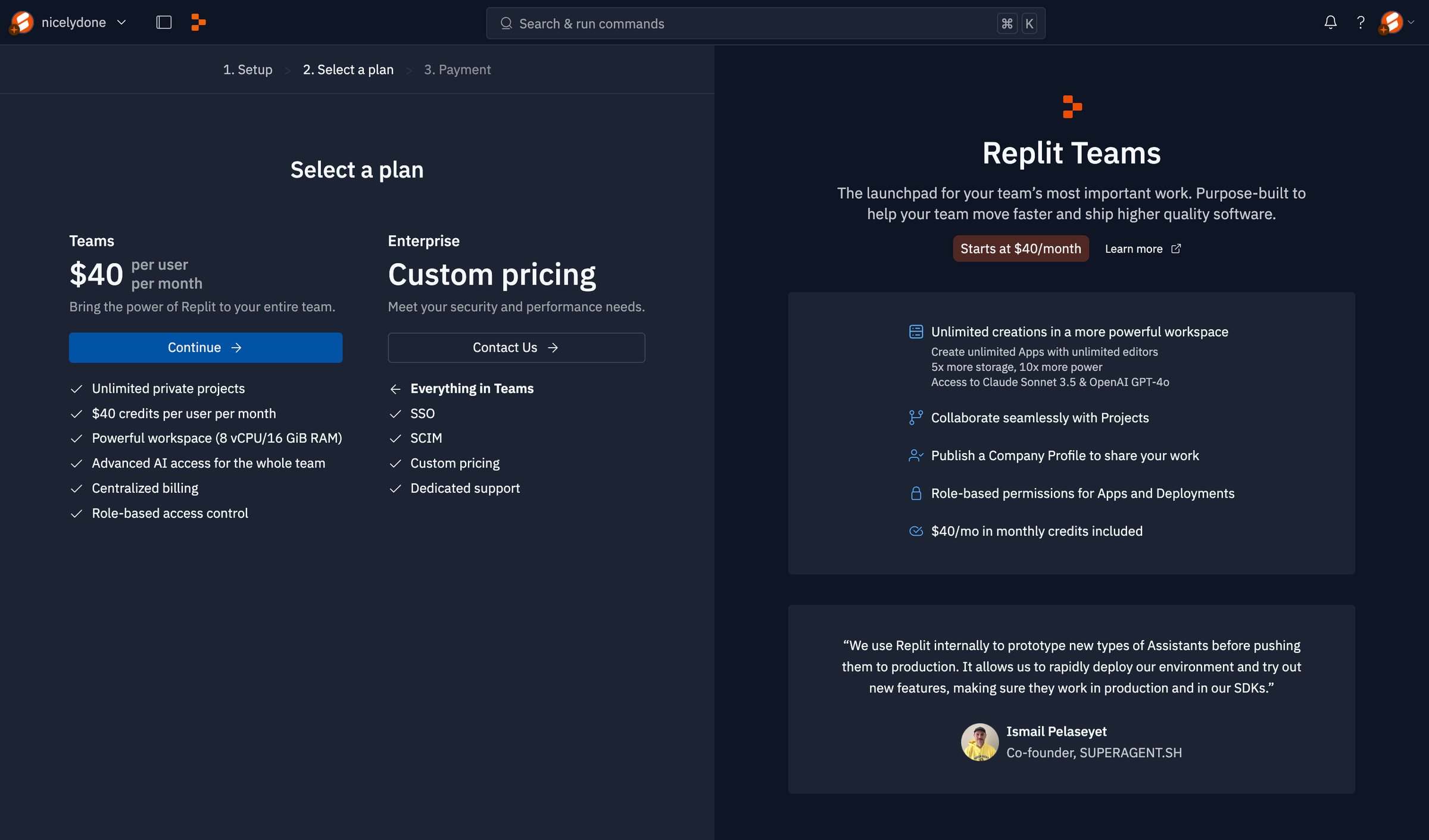
Task: Click the Unlimited creations workspace icon
Action: pos(916,332)
